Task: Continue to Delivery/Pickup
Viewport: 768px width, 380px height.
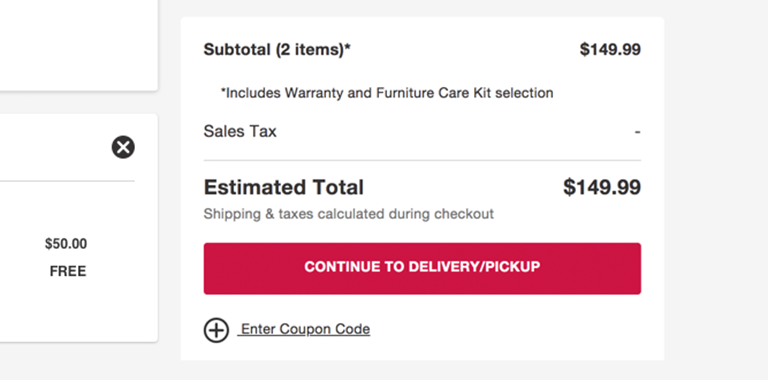Action: [x=422, y=268]
